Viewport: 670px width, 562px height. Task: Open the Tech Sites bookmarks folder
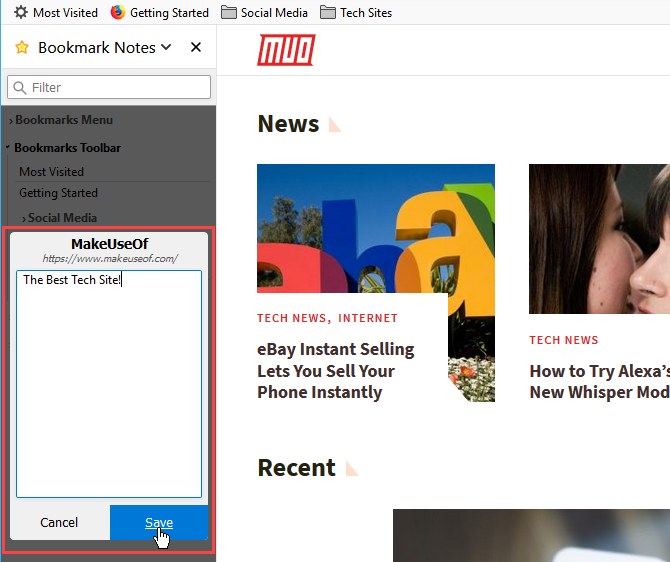click(x=355, y=13)
